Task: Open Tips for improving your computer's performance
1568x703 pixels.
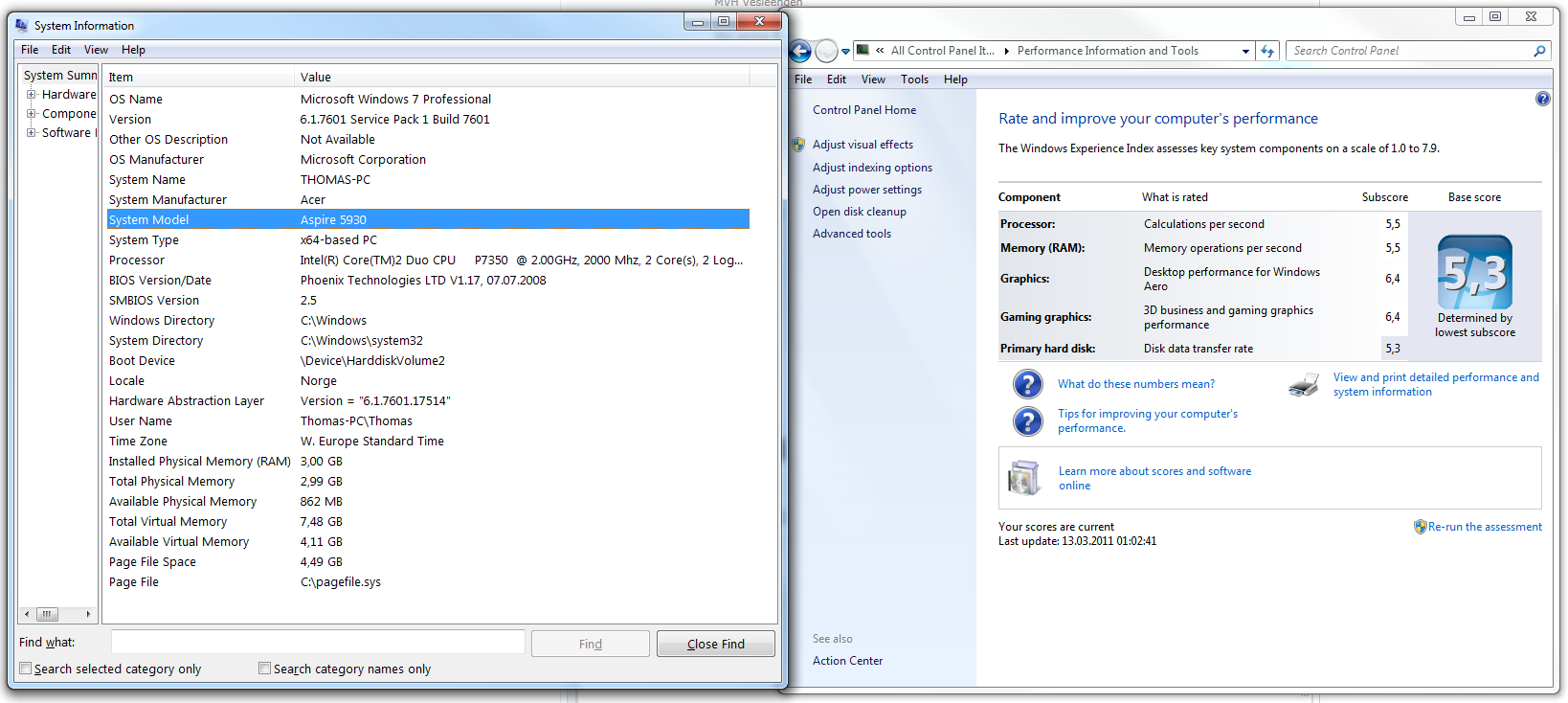Action: click(x=1147, y=420)
